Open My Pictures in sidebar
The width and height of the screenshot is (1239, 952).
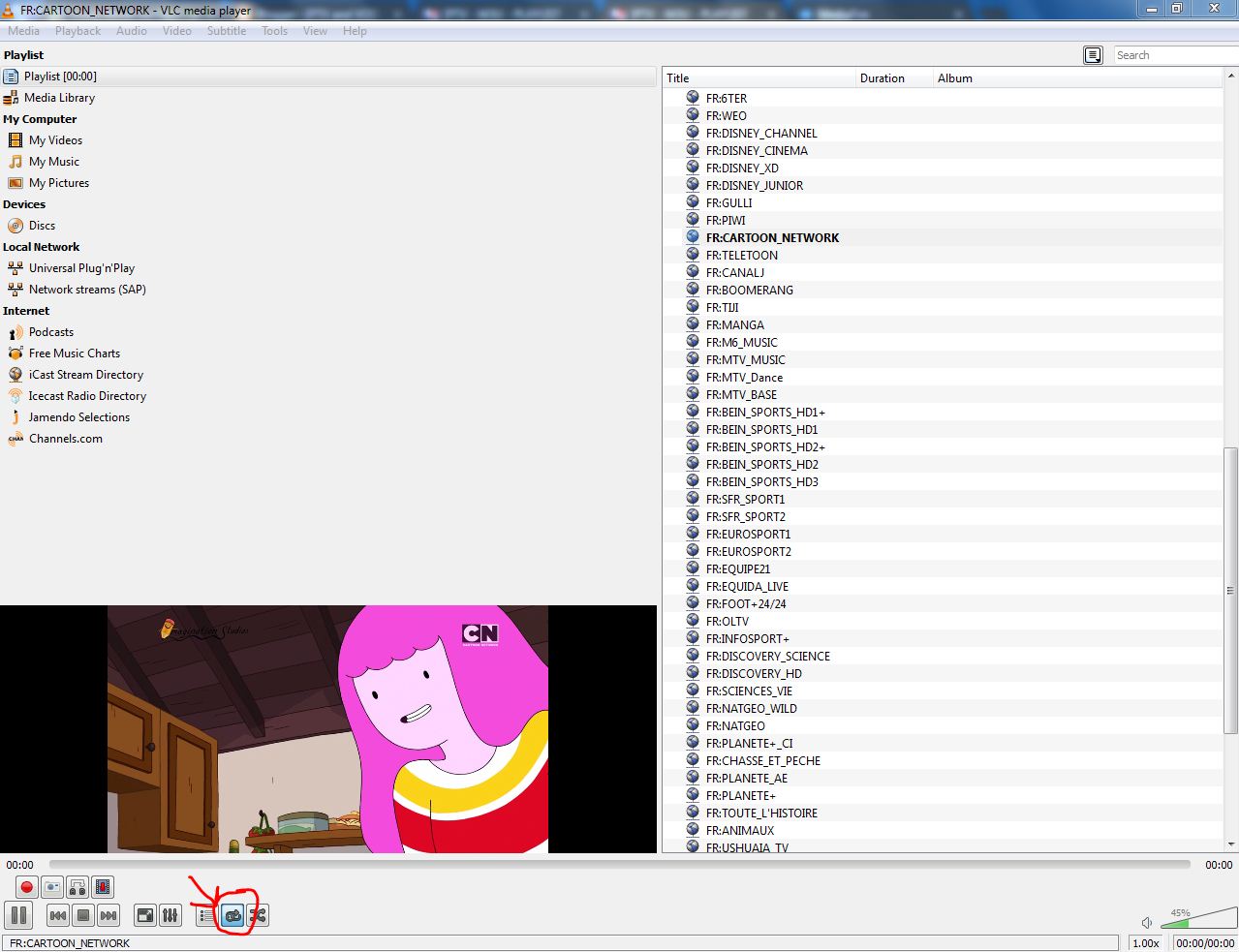point(58,183)
